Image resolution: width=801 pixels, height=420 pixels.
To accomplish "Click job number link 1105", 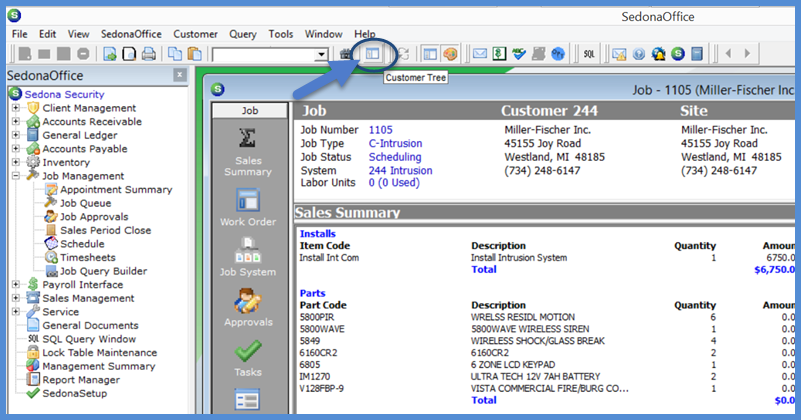I will coord(381,130).
